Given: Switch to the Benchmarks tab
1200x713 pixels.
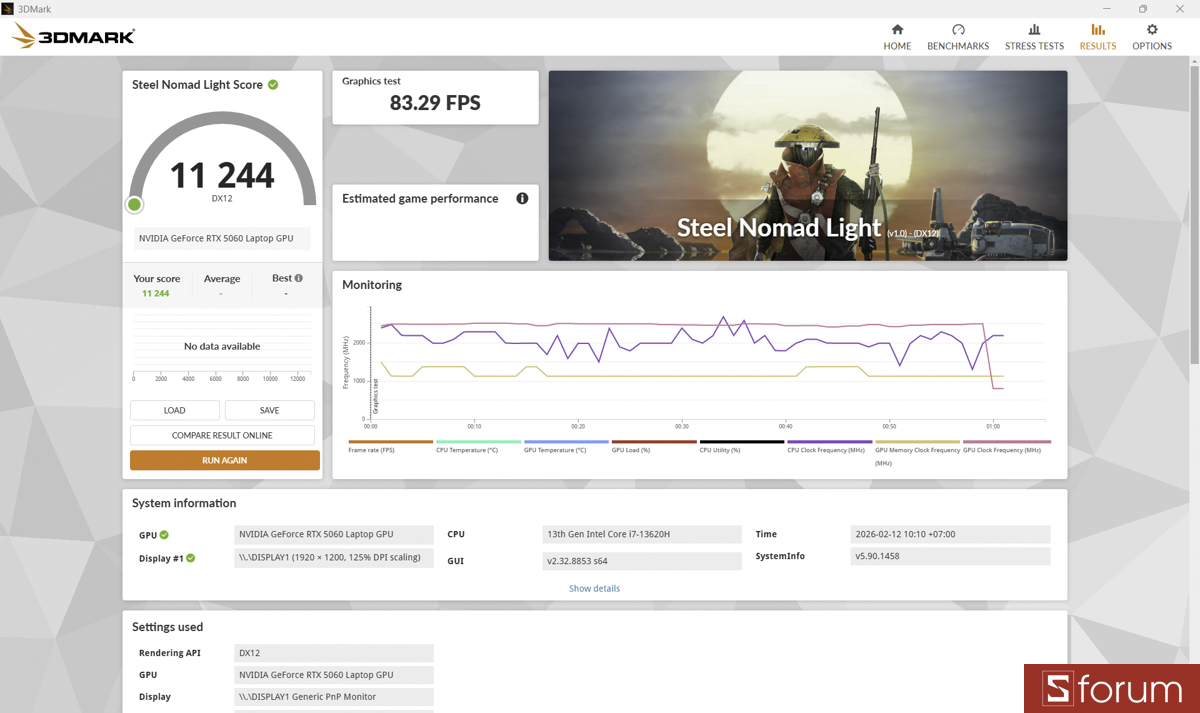Looking at the screenshot, I should 958,36.
